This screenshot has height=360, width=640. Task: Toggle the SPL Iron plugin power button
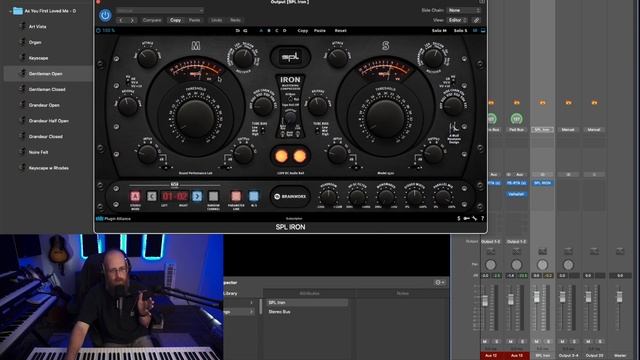(105, 15)
